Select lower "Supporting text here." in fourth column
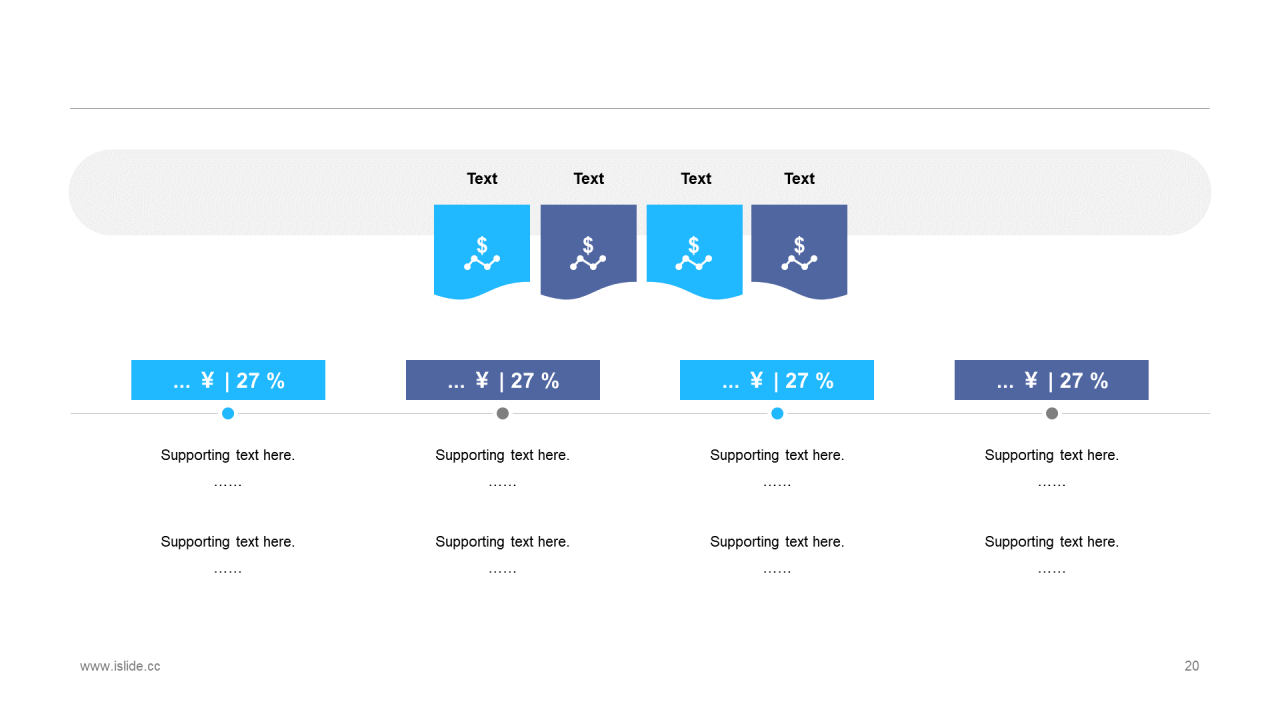Viewport: 1280px width, 720px height. click(1052, 542)
